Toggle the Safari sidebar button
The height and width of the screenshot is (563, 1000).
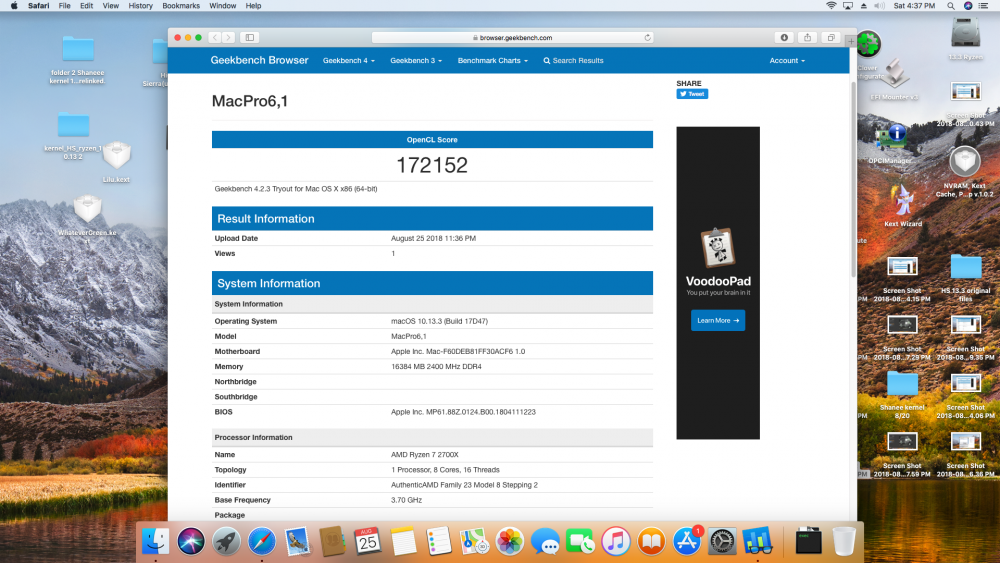click(250, 38)
